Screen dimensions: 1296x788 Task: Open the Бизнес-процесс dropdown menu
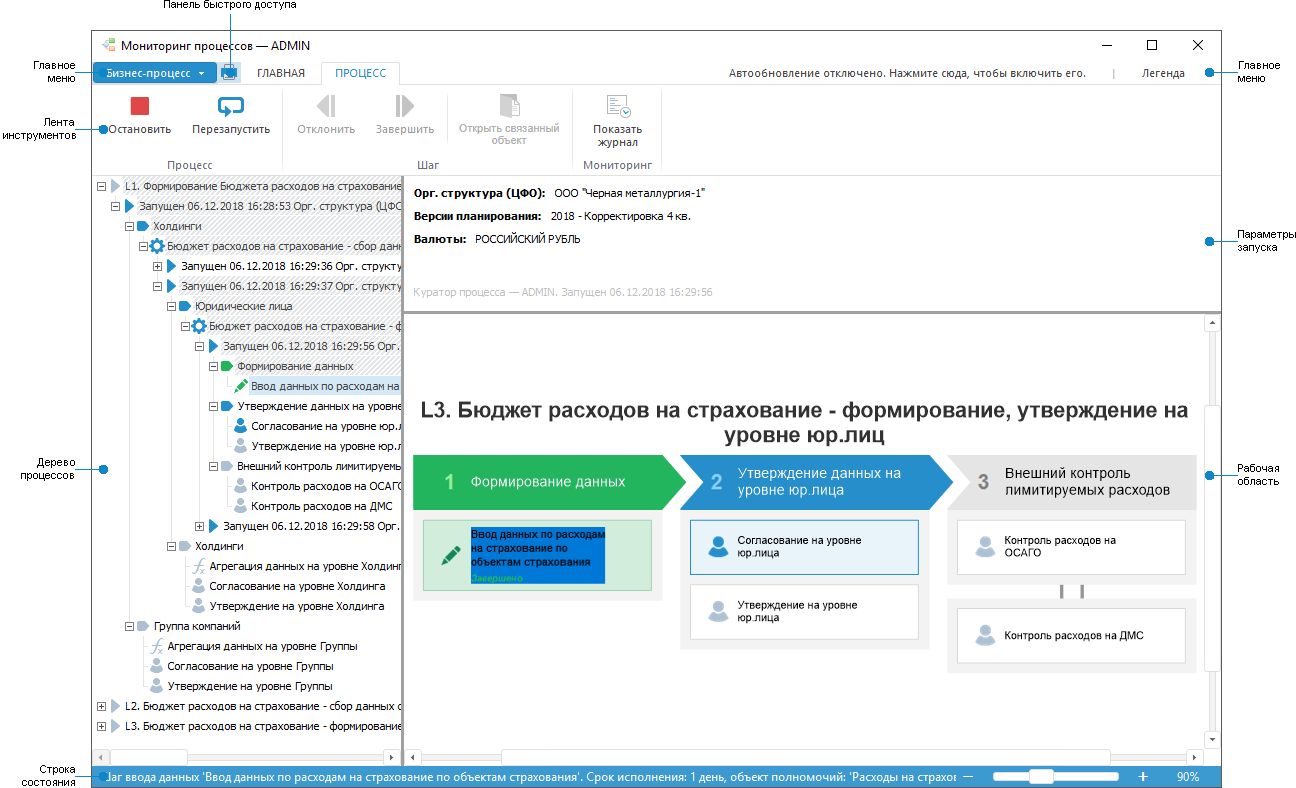[x=154, y=72]
